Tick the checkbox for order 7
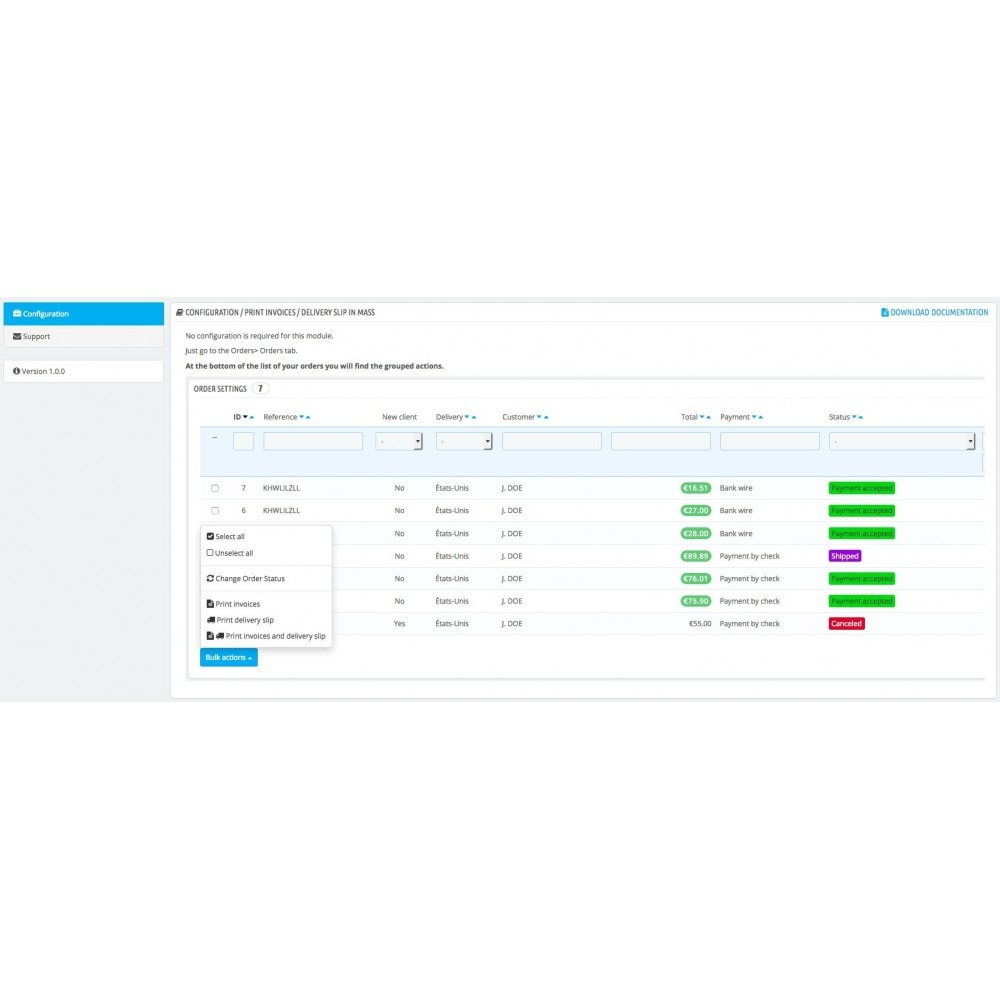This screenshot has width=1000, height=1000. coord(215,489)
